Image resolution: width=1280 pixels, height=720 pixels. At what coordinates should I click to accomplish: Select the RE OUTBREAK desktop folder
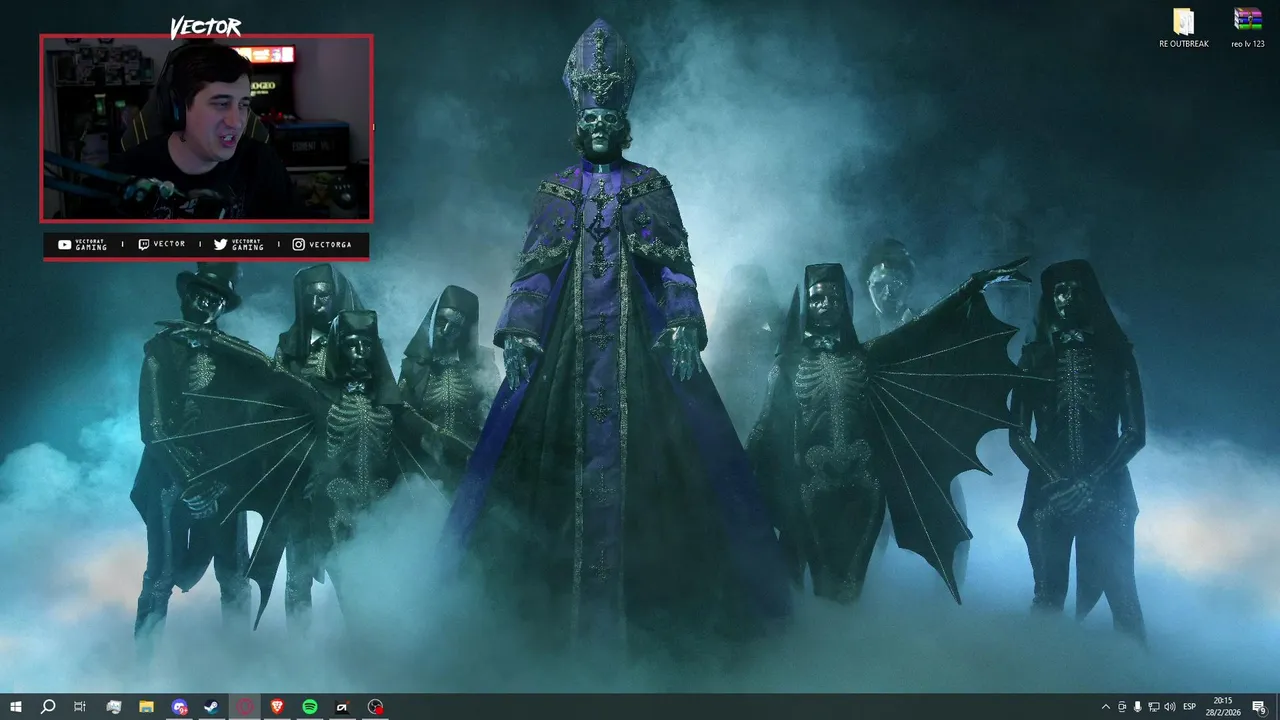(1184, 28)
